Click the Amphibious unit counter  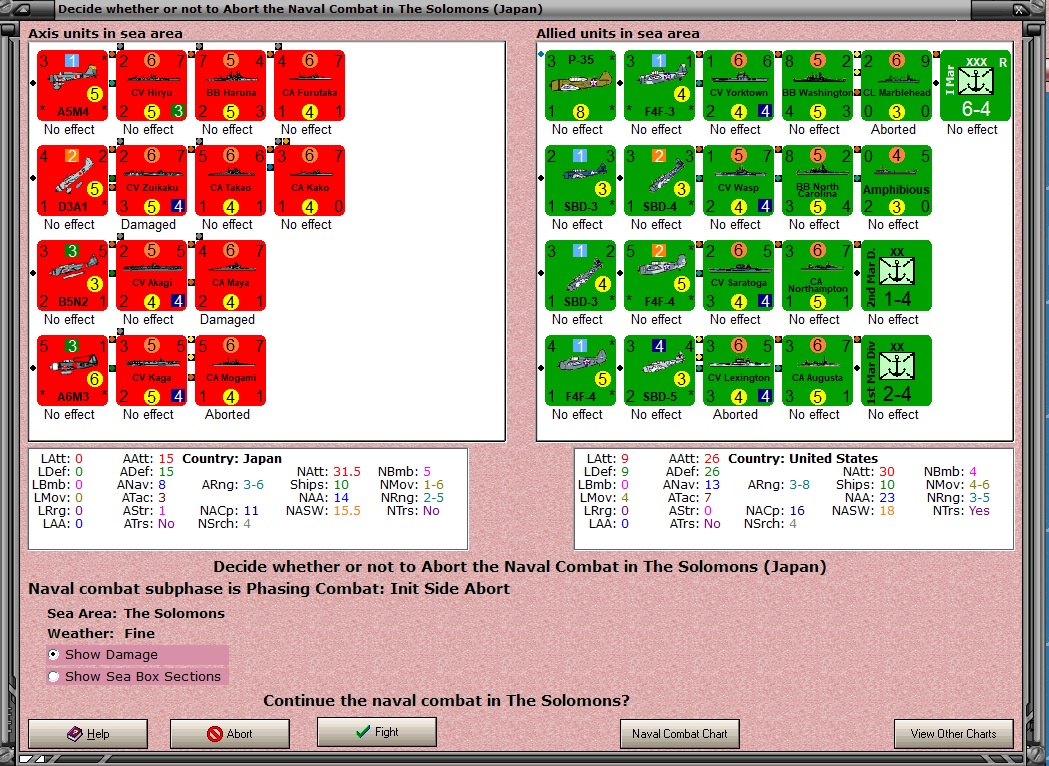pos(896,181)
